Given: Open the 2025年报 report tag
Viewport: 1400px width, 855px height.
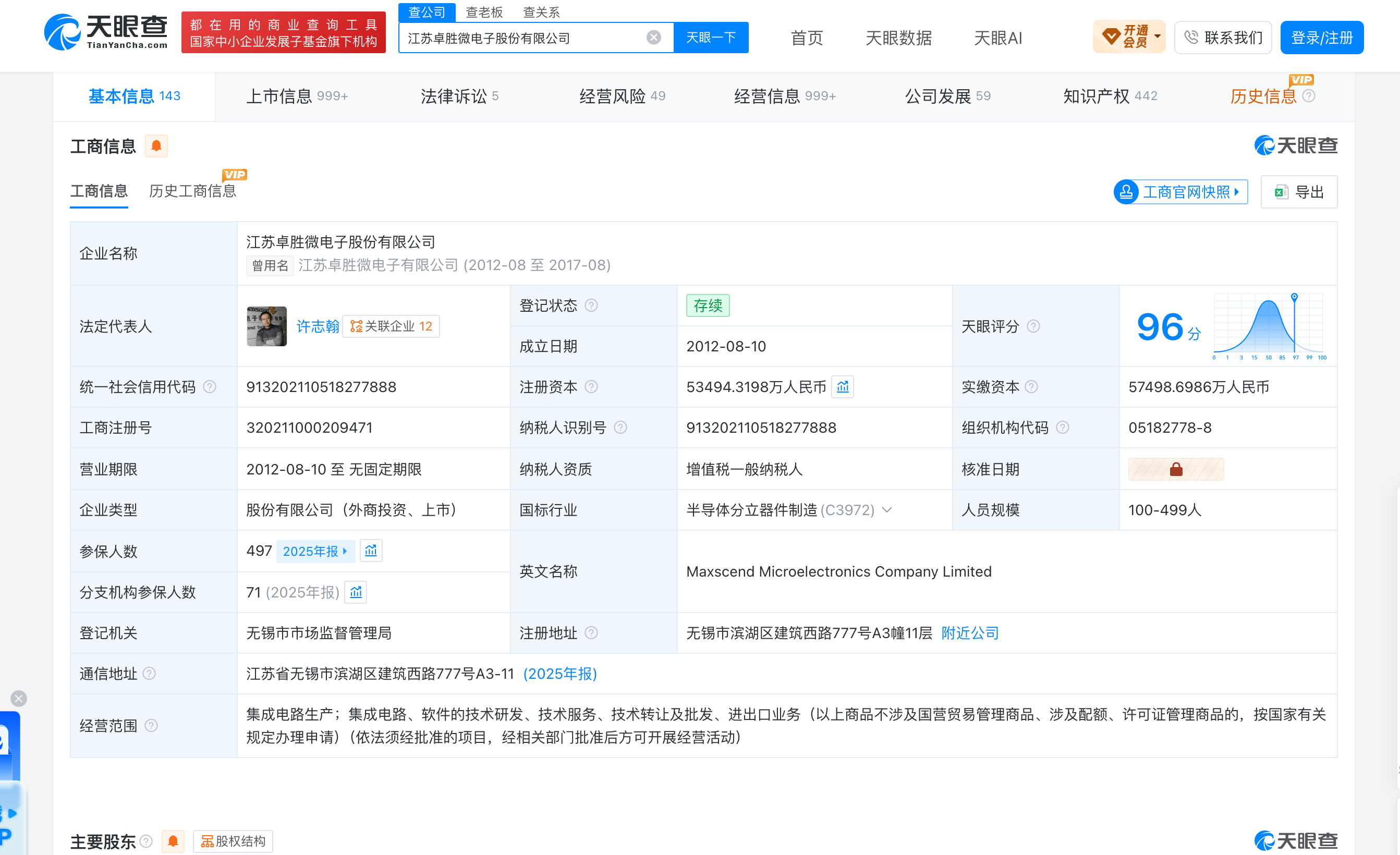Looking at the screenshot, I should [315, 551].
